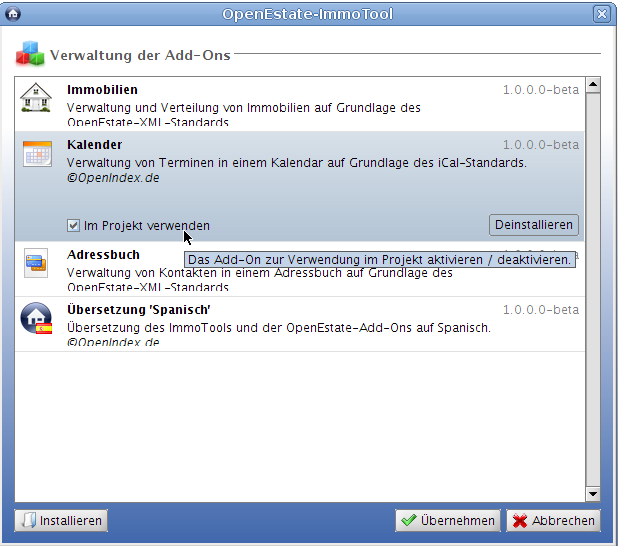Click the home icon in title bar
Screen dimensions: 618x546
click(x=13, y=14)
